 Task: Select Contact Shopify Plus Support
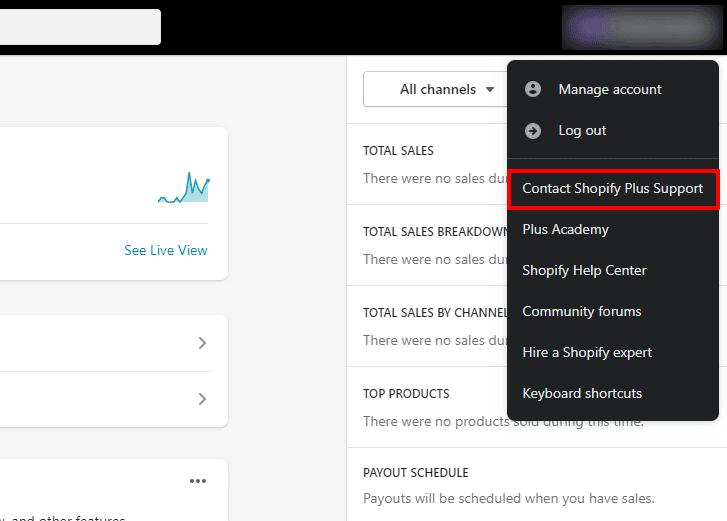point(613,189)
